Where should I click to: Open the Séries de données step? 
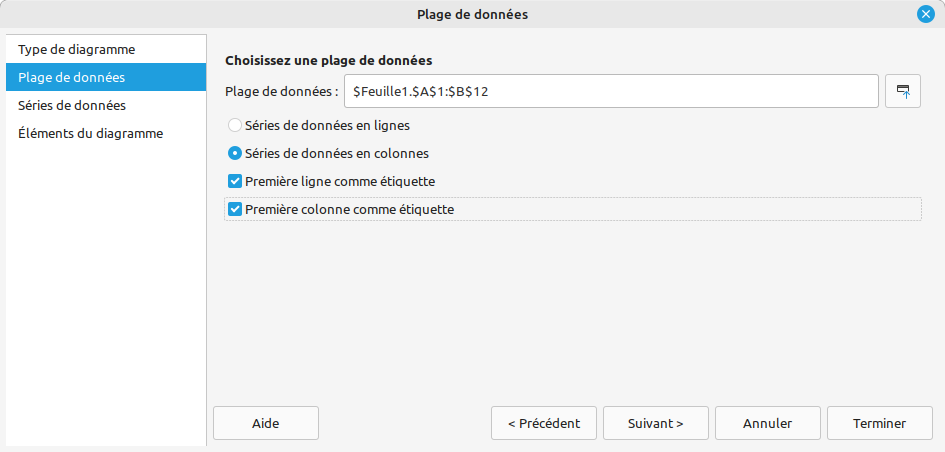click(x=71, y=105)
